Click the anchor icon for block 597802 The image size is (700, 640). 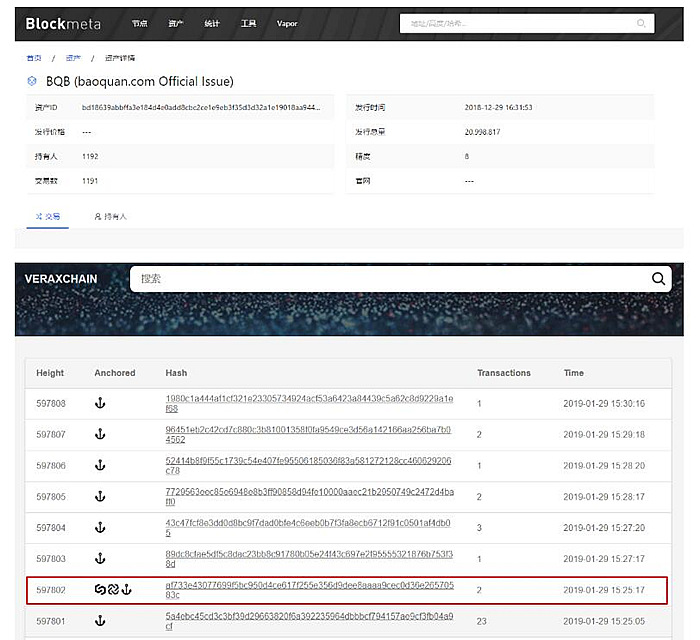pos(127,590)
